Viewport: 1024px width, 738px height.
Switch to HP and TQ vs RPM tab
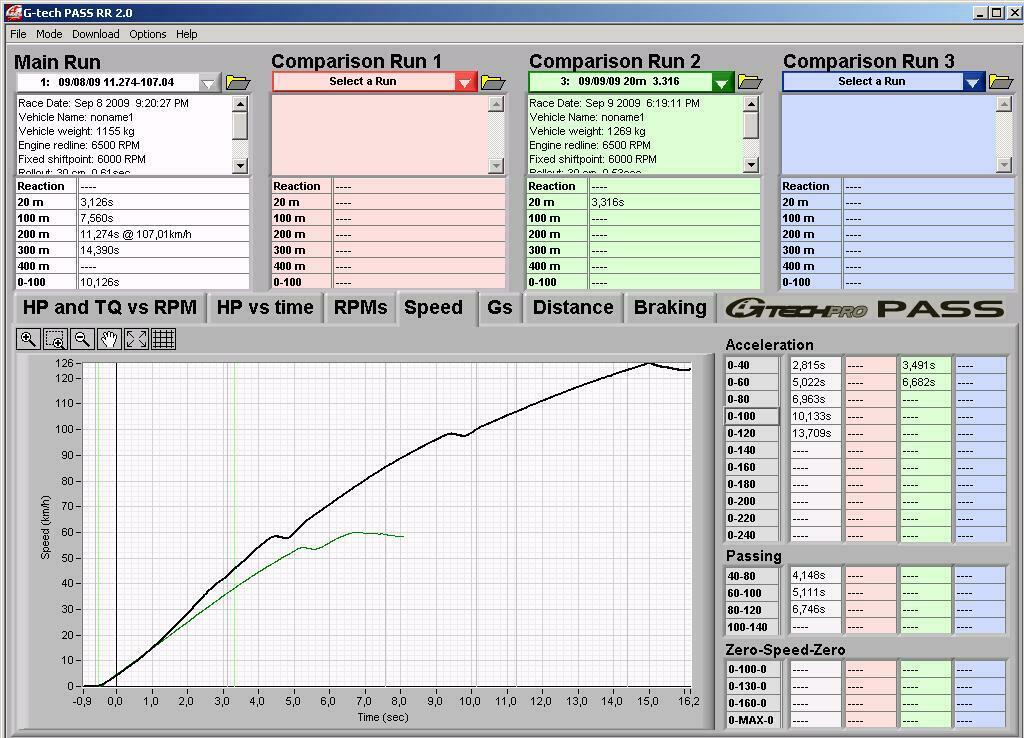110,308
